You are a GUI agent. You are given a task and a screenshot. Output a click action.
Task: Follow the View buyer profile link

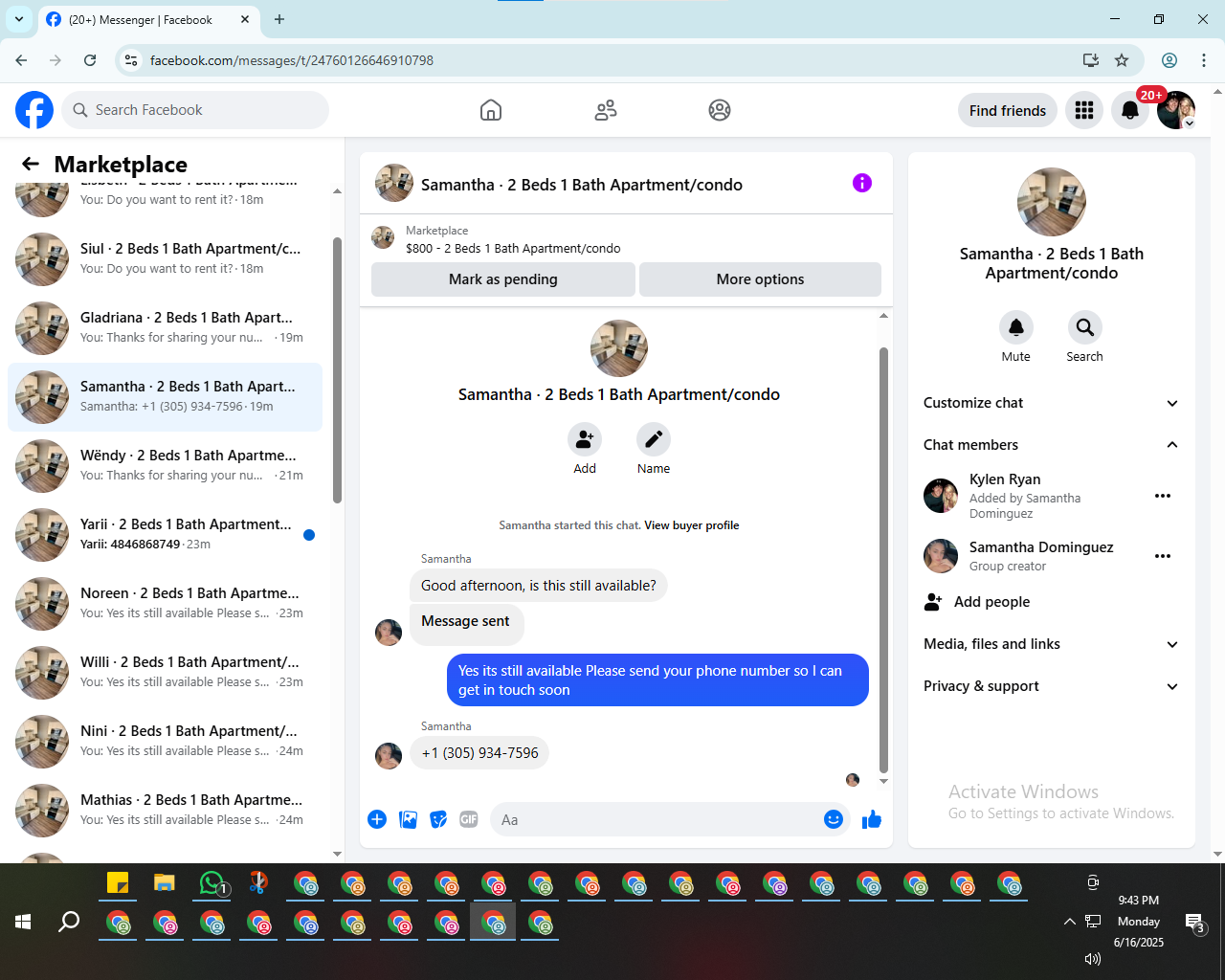692,525
